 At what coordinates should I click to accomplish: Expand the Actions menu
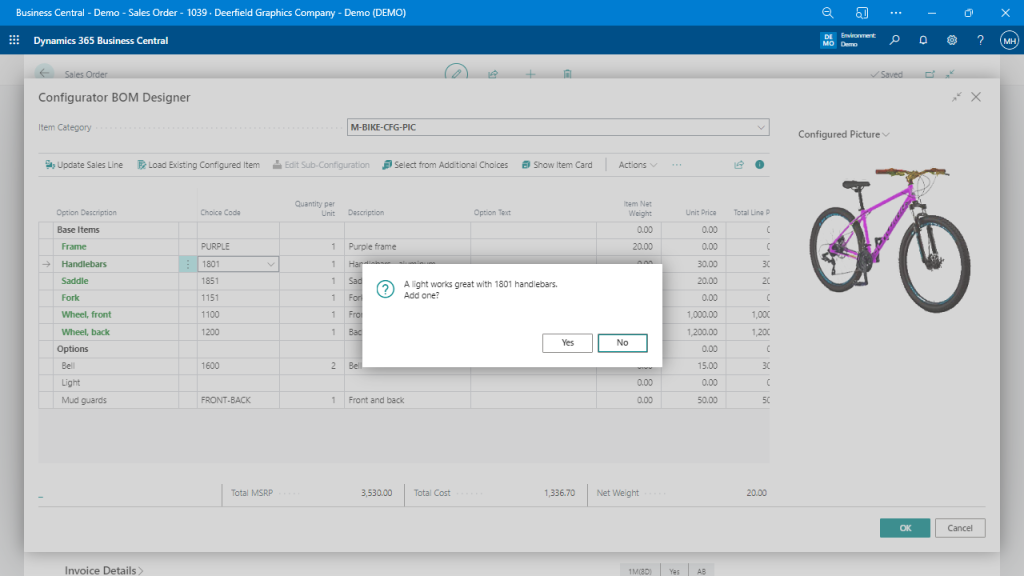(638, 165)
